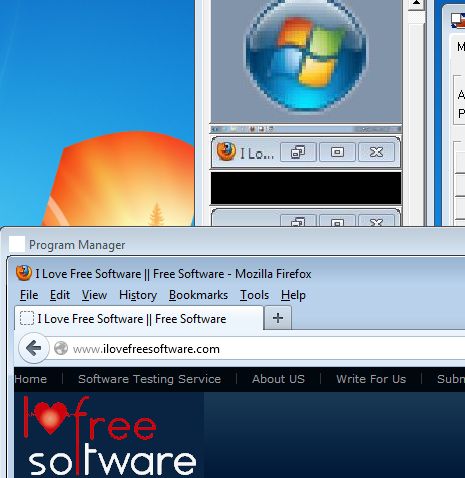Open the Edit menu in Firefox
Image resolution: width=465 pixels, height=478 pixels.
tap(60, 295)
